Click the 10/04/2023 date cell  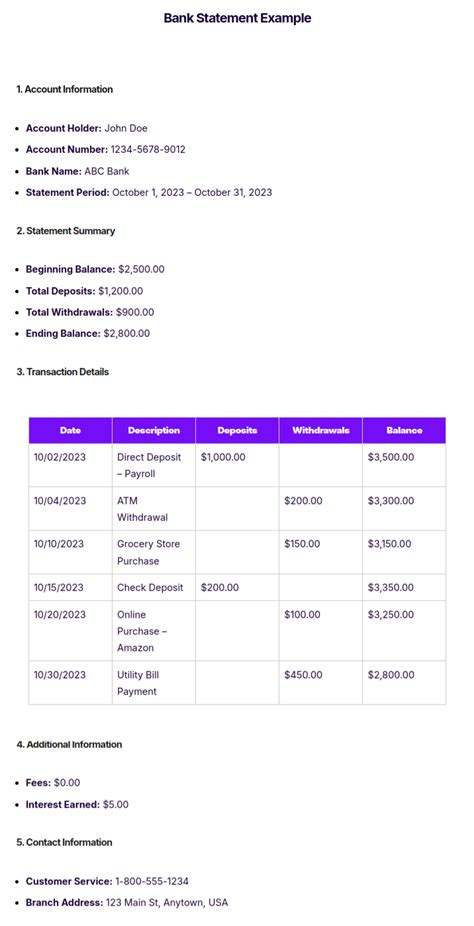(x=70, y=509)
